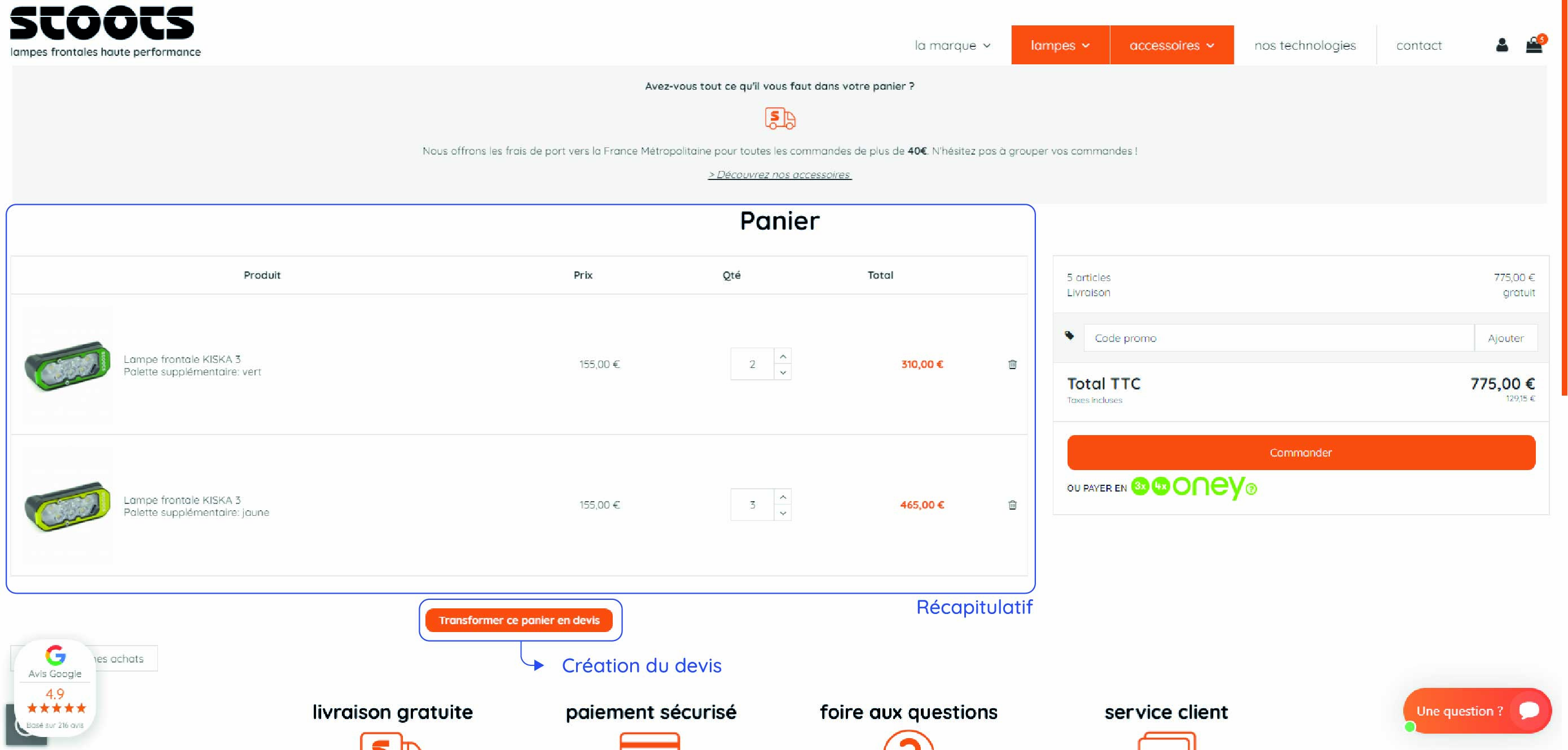Click the delivery truck icon in banner
This screenshot has width=1568, height=750.
(780, 118)
